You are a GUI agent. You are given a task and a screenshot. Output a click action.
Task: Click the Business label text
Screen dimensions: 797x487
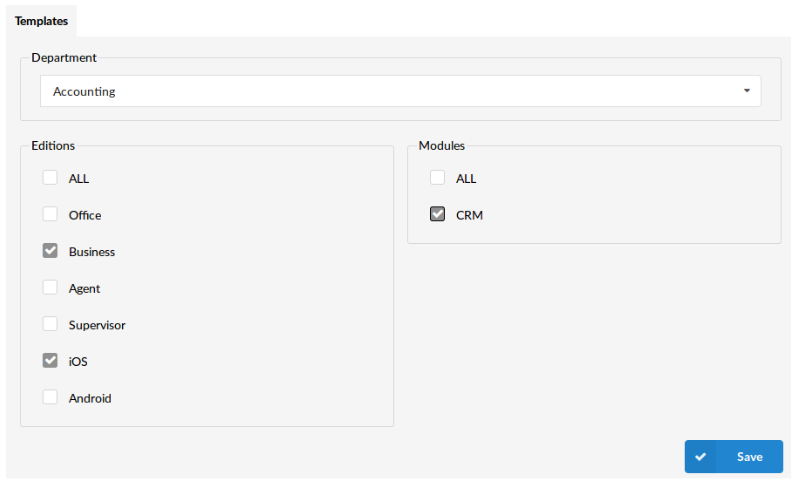coord(92,252)
